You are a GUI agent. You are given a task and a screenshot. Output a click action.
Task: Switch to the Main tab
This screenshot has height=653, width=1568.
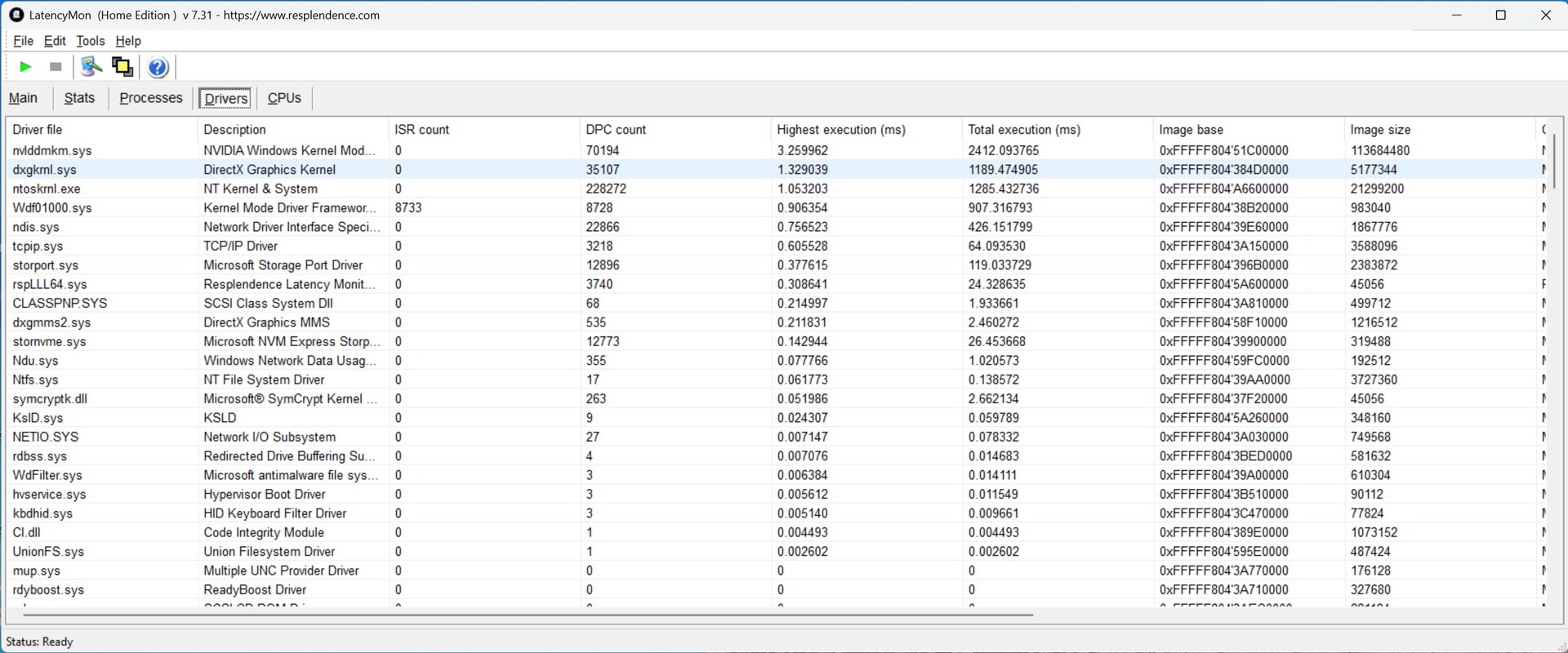pos(24,98)
